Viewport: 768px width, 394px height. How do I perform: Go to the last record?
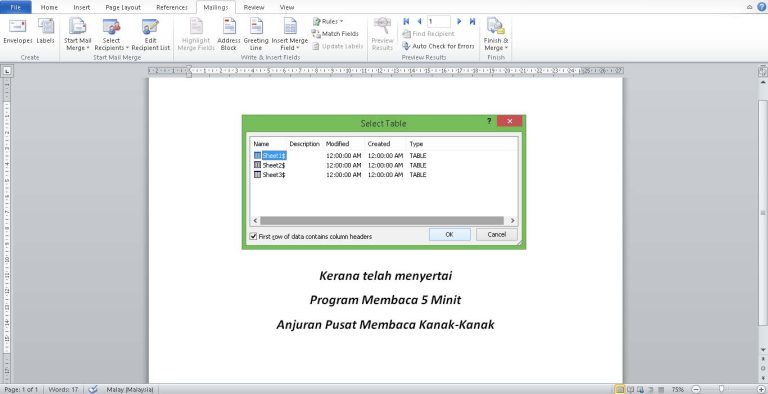click(x=472, y=22)
